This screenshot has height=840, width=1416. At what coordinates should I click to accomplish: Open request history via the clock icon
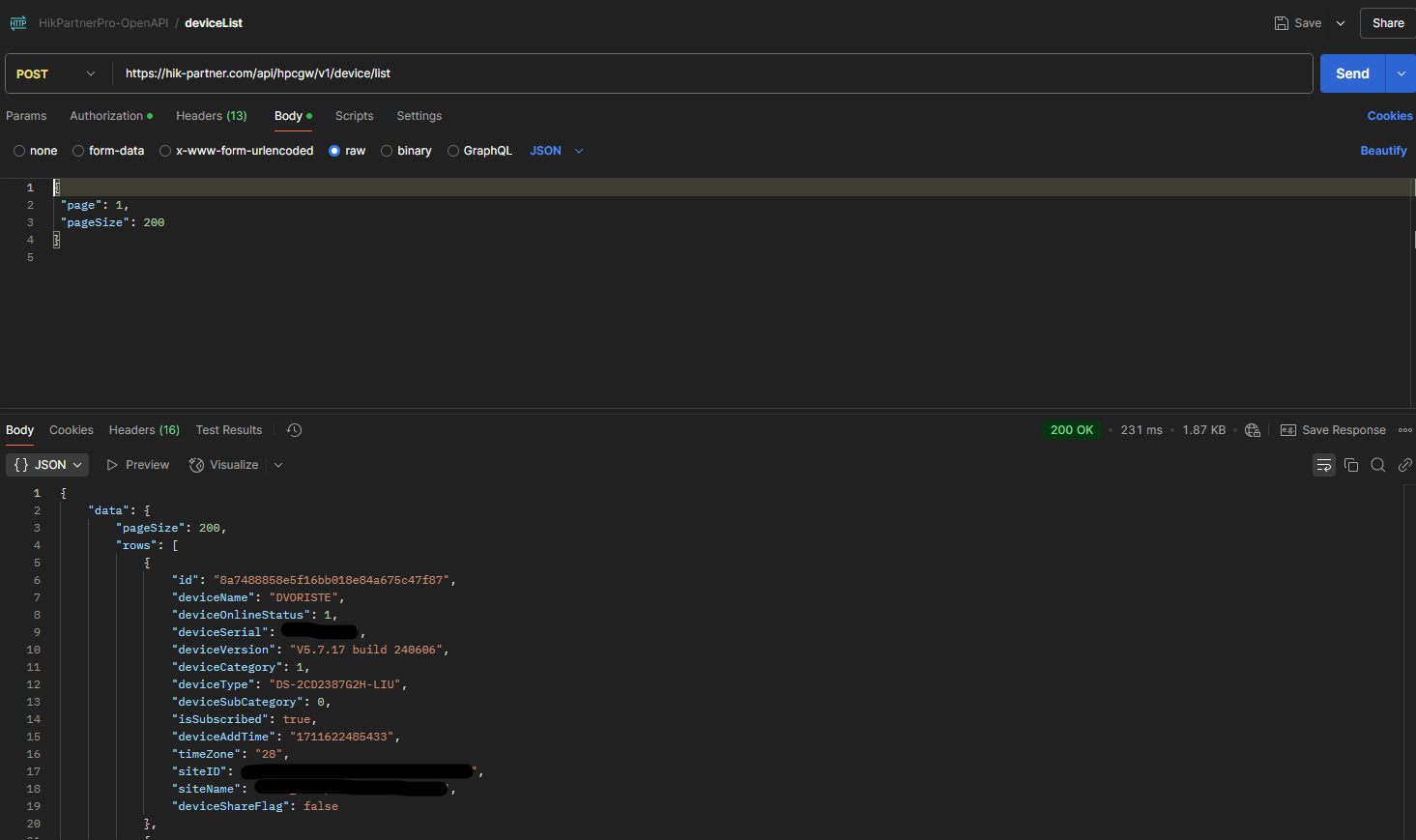tap(294, 429)
